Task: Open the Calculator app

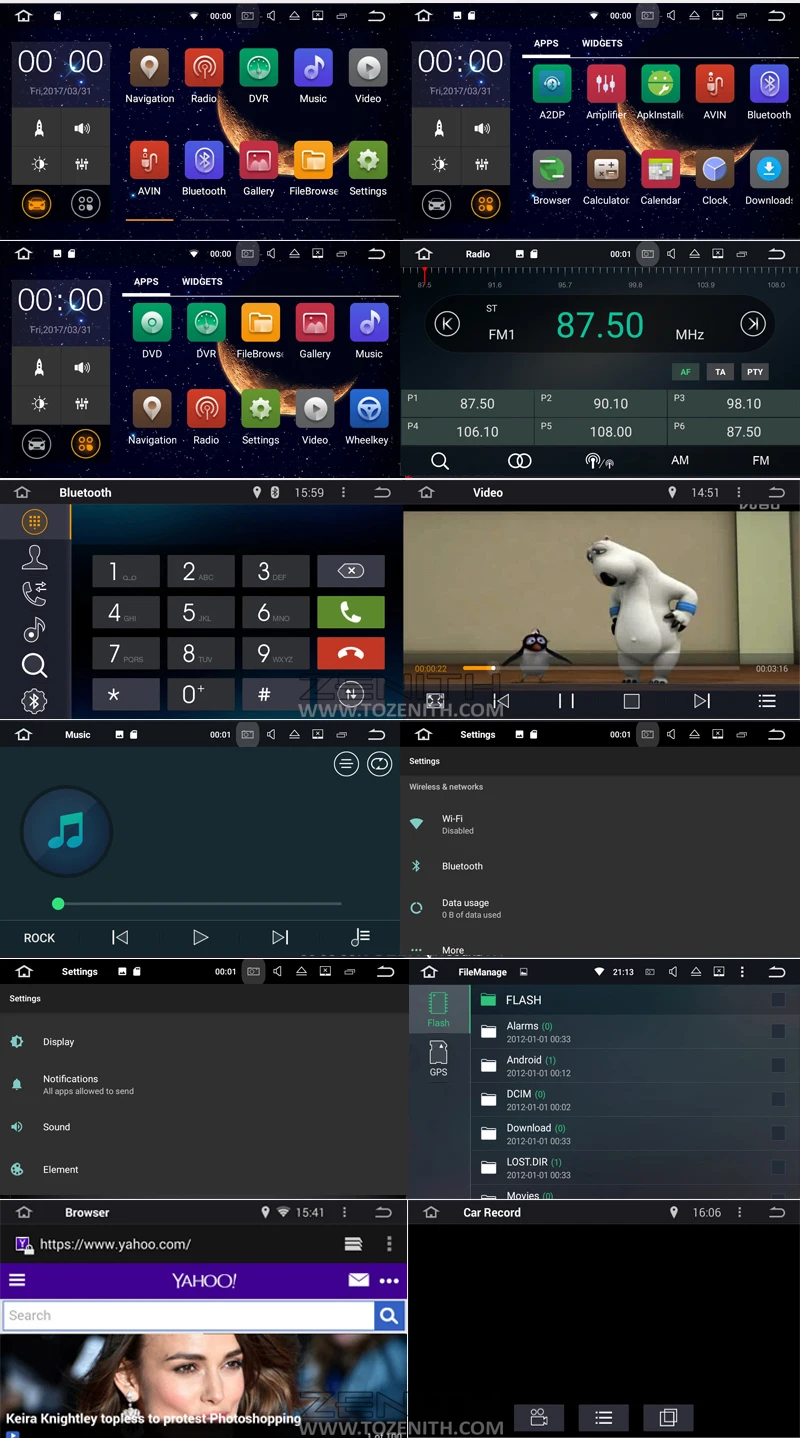Action: pos(606,170)
